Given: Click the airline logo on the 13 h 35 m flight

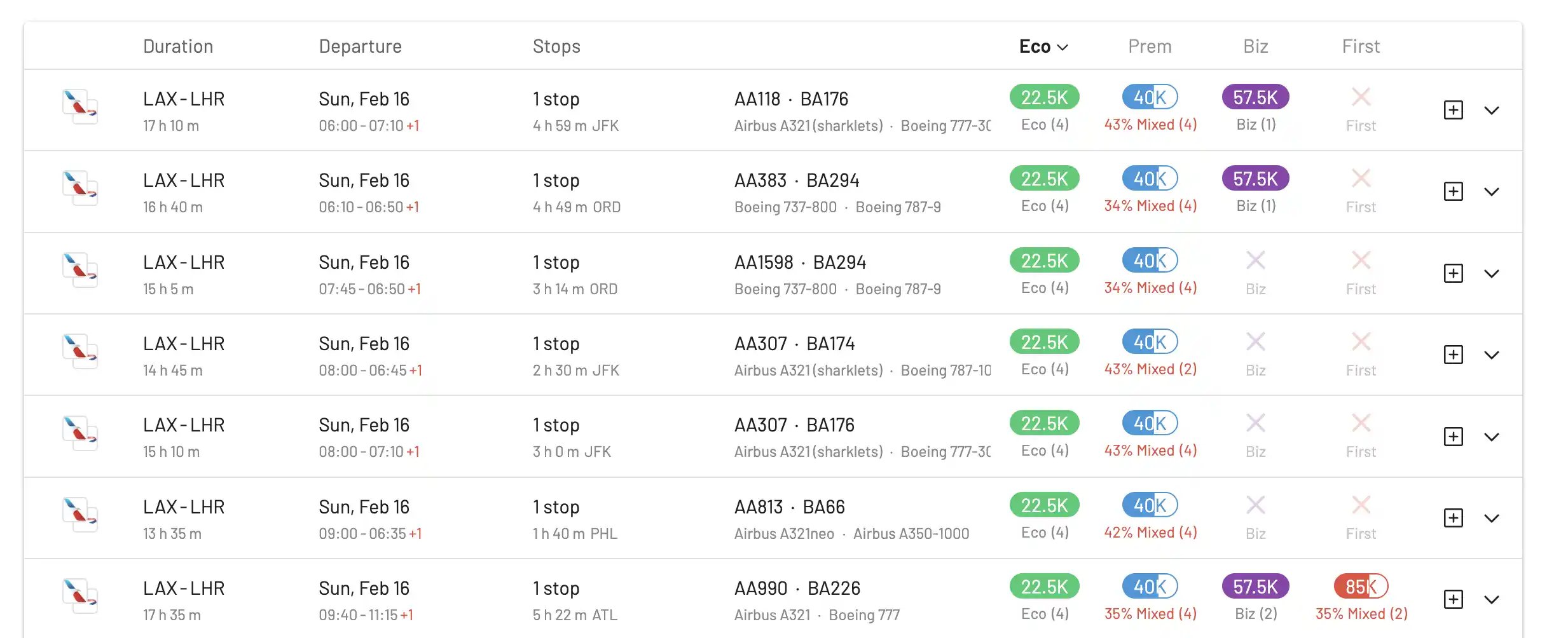Looking at the screenshot, I should click(x=80, y=515).
